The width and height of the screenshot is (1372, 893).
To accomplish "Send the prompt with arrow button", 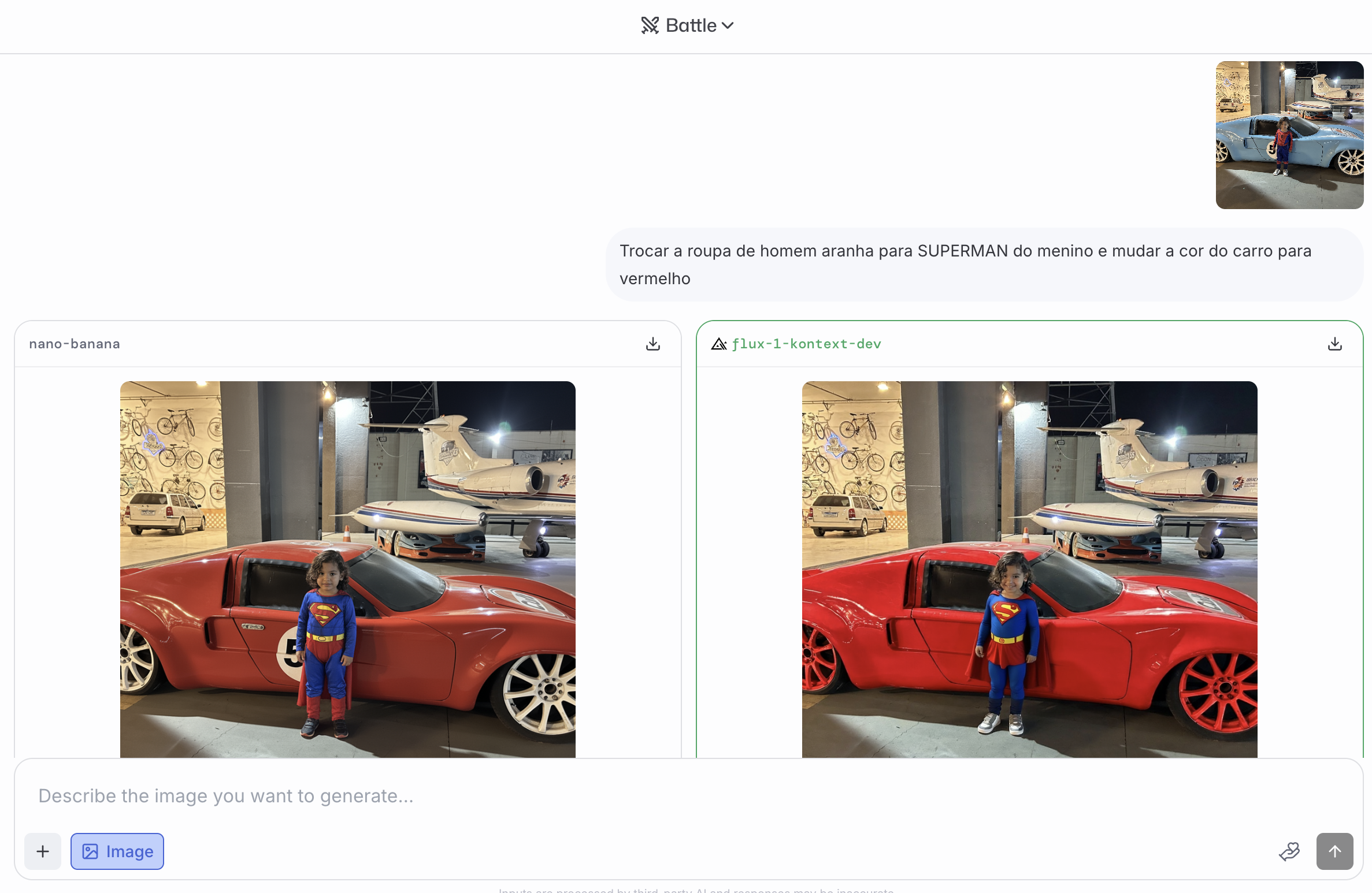I will pos(1334,851).
